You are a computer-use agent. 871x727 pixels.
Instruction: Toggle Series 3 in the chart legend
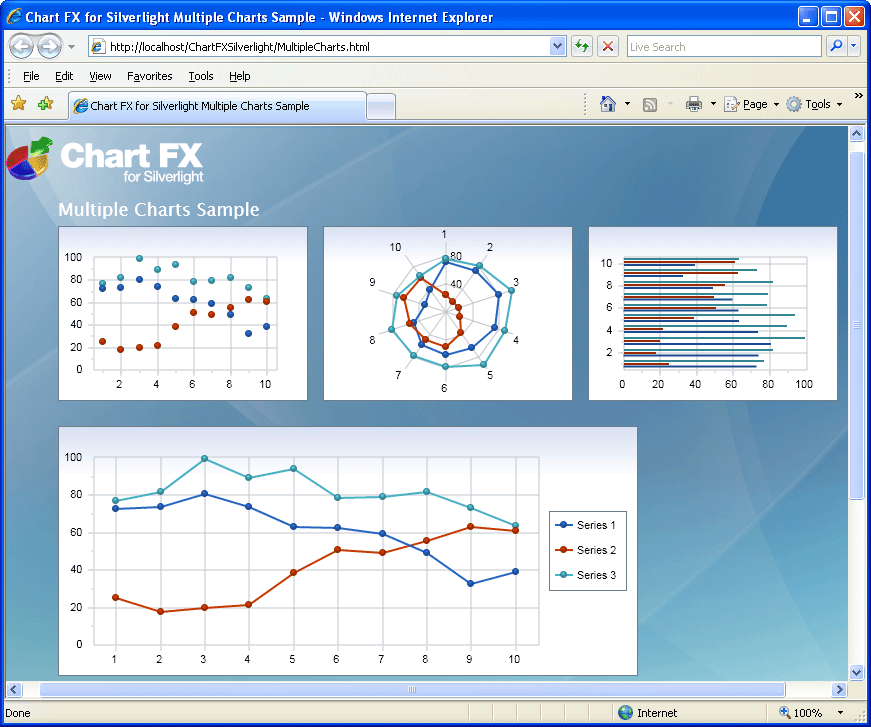click(588, 574)
